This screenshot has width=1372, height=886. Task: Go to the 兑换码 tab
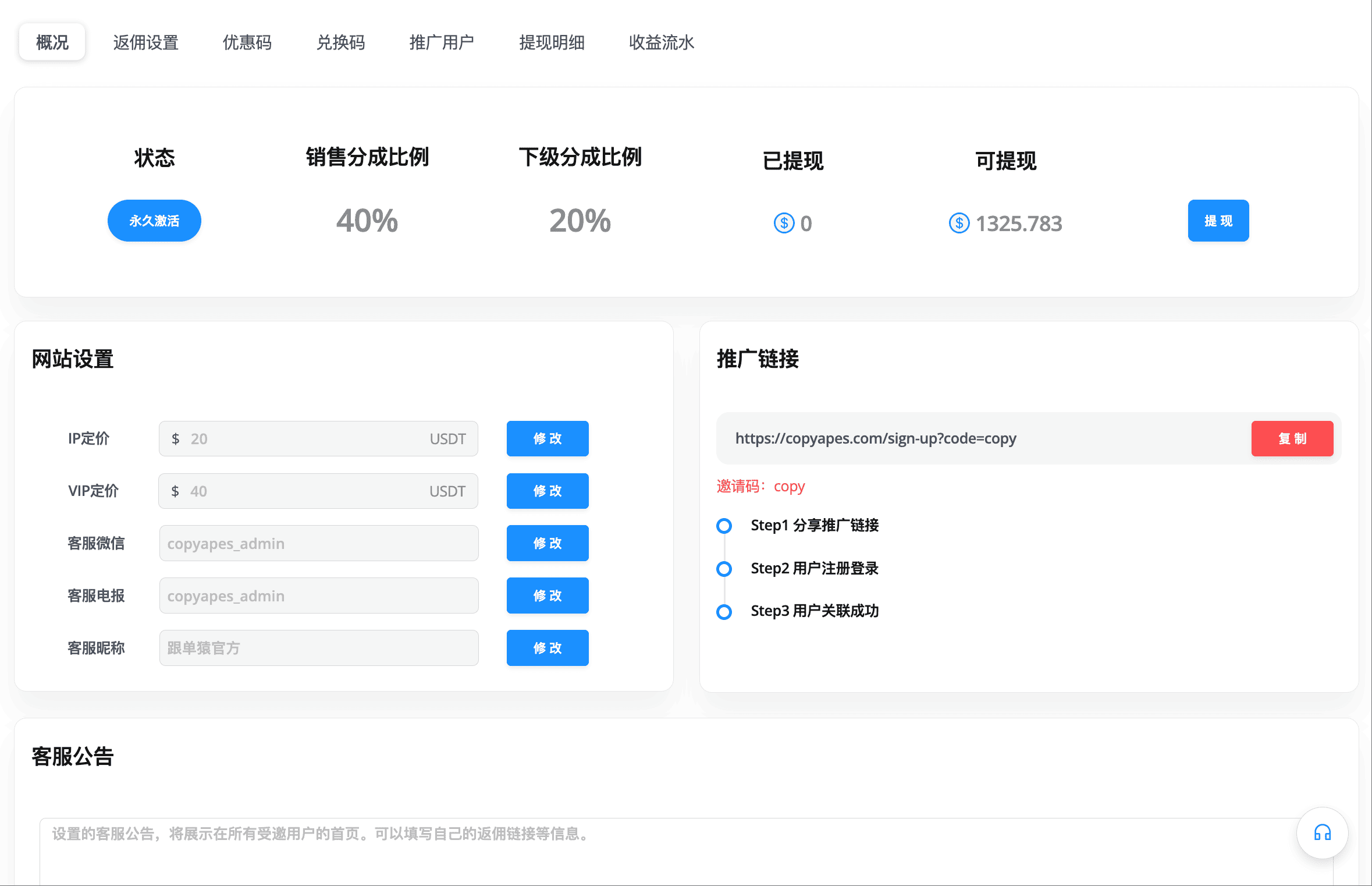pos(340,42)
